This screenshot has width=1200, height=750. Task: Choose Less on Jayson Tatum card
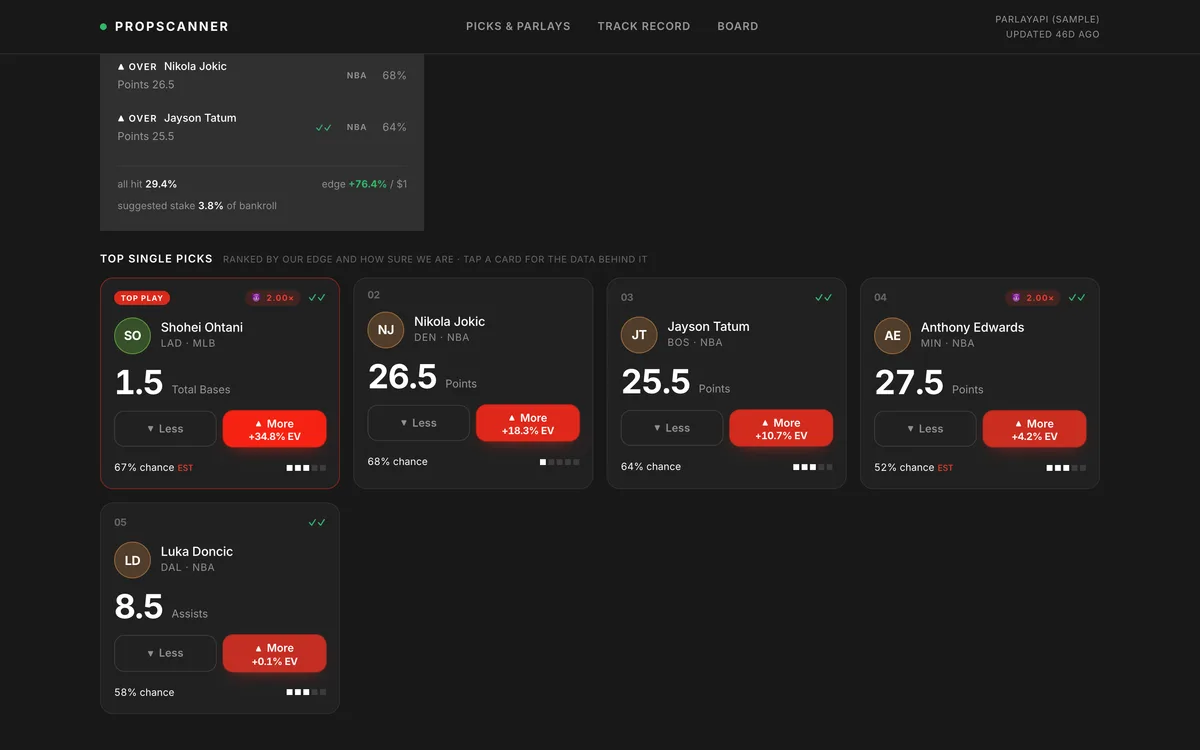tap(671, 428)
